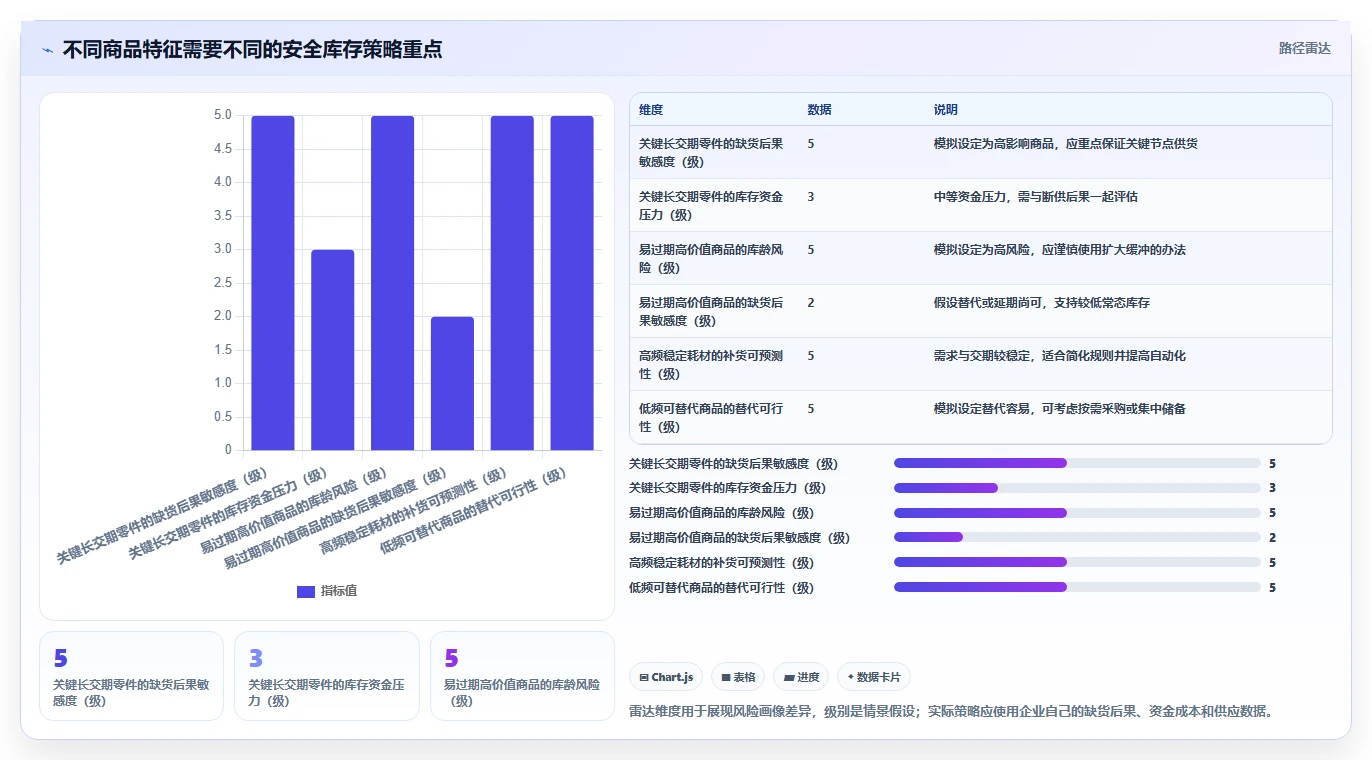Toggle the 指标值 legend entry under the chart
Screen dimensions: 1372x760
[327, 591]
